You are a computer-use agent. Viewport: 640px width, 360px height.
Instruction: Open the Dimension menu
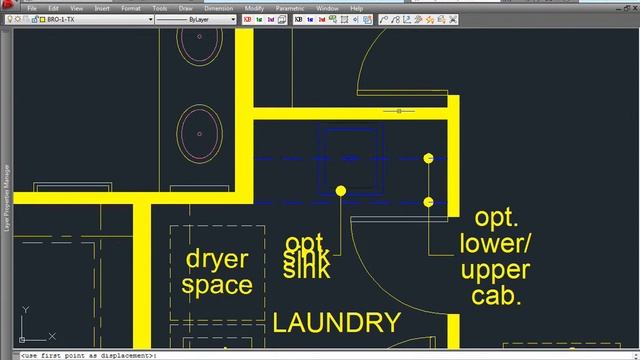click(218, 8)
